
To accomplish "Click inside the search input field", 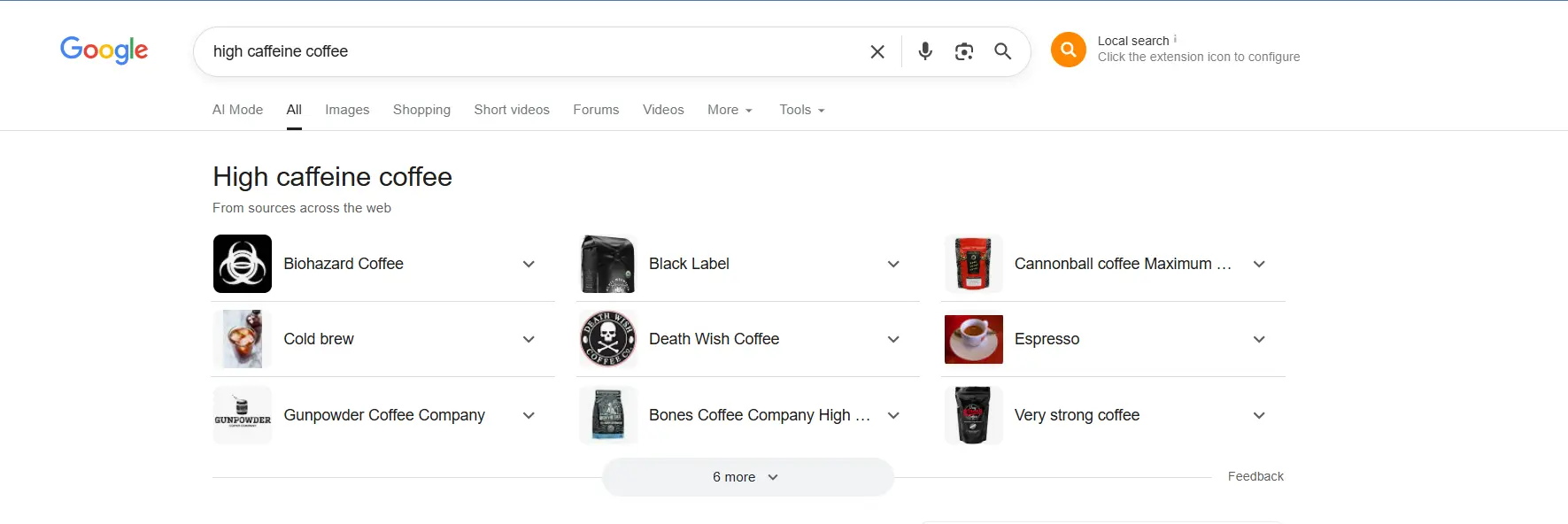I will [x=531, y=51].
